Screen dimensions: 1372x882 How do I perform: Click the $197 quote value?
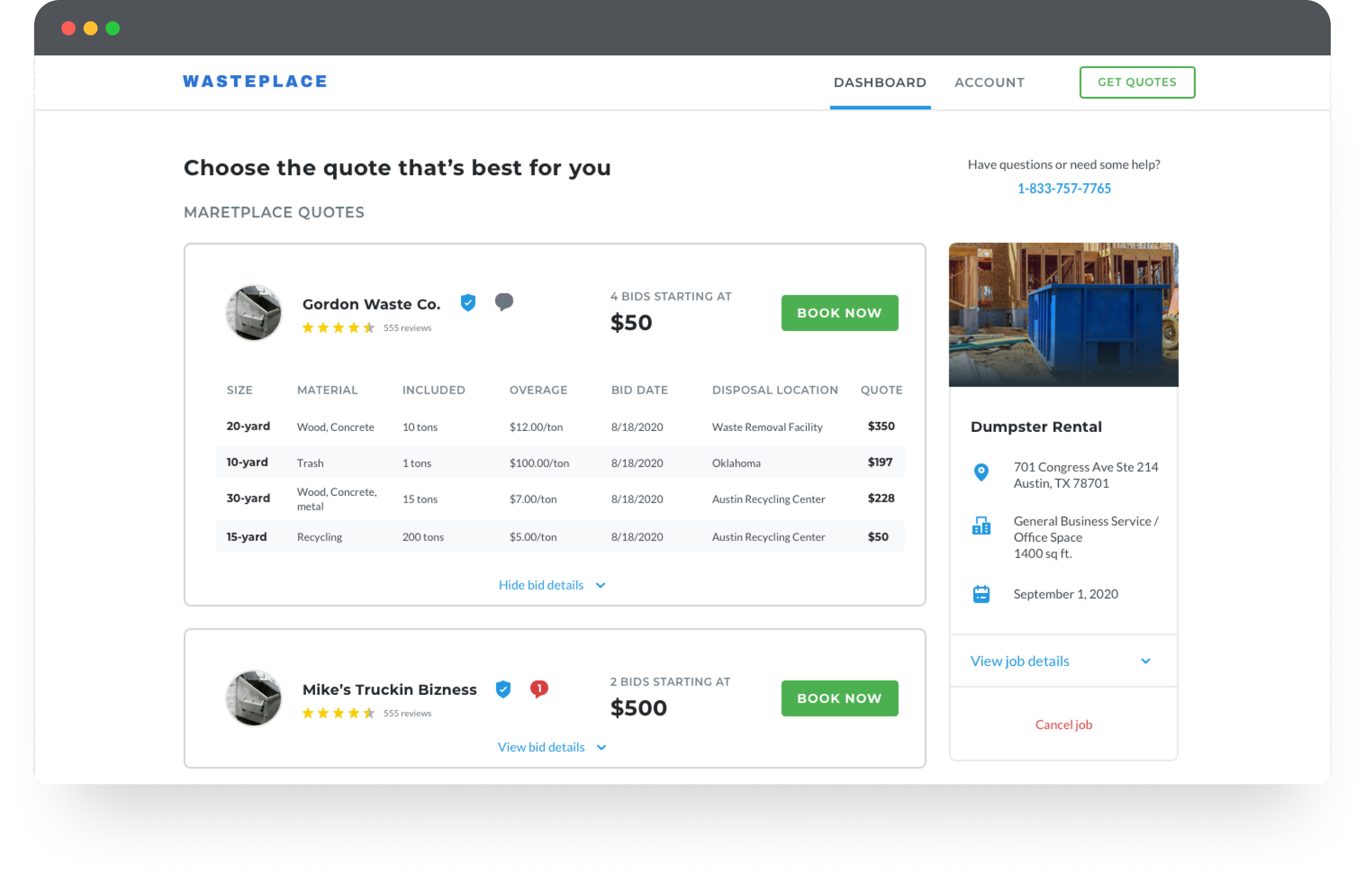coord(880,462)
